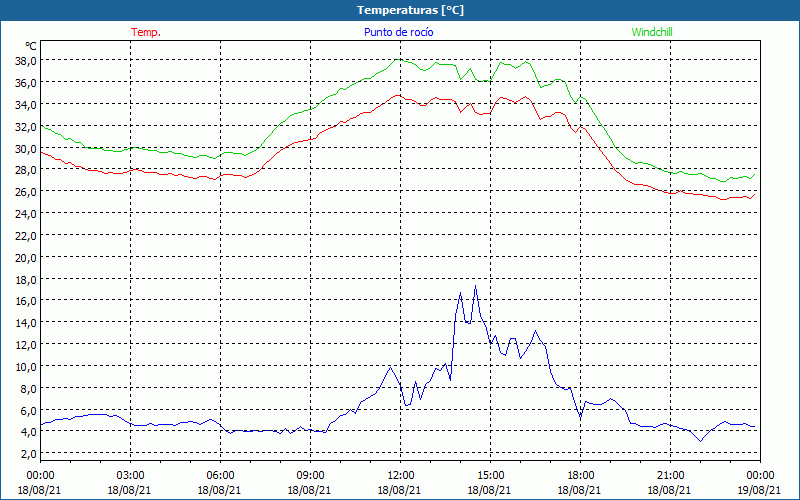Select the 03:00 time label on the x-axis
The image size is (800, 500).
131,475
